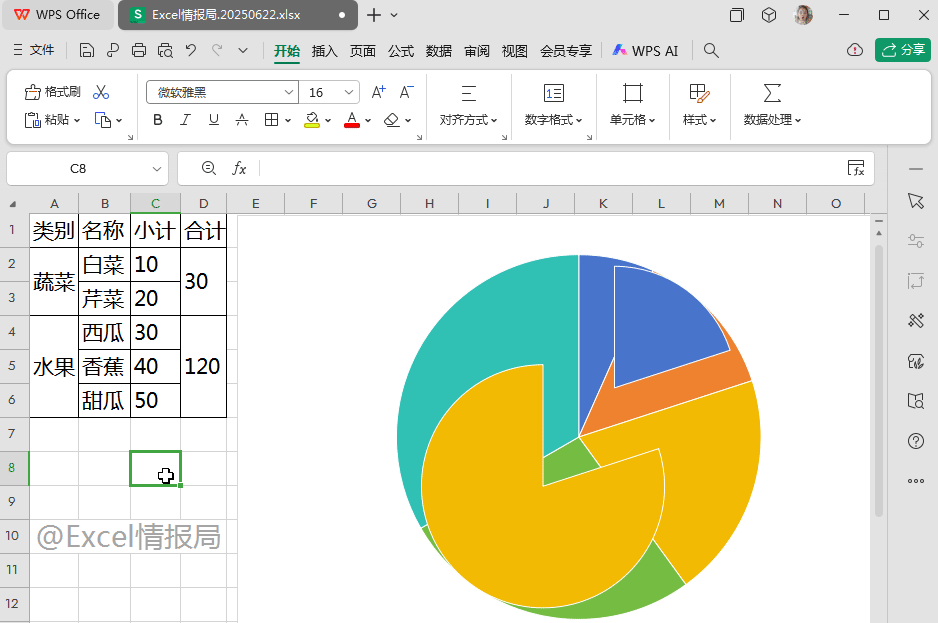The width and height of the screenshot is (938, 623).
Task: Open 数据处理 data processing menu
Action: tap(772, 105)
